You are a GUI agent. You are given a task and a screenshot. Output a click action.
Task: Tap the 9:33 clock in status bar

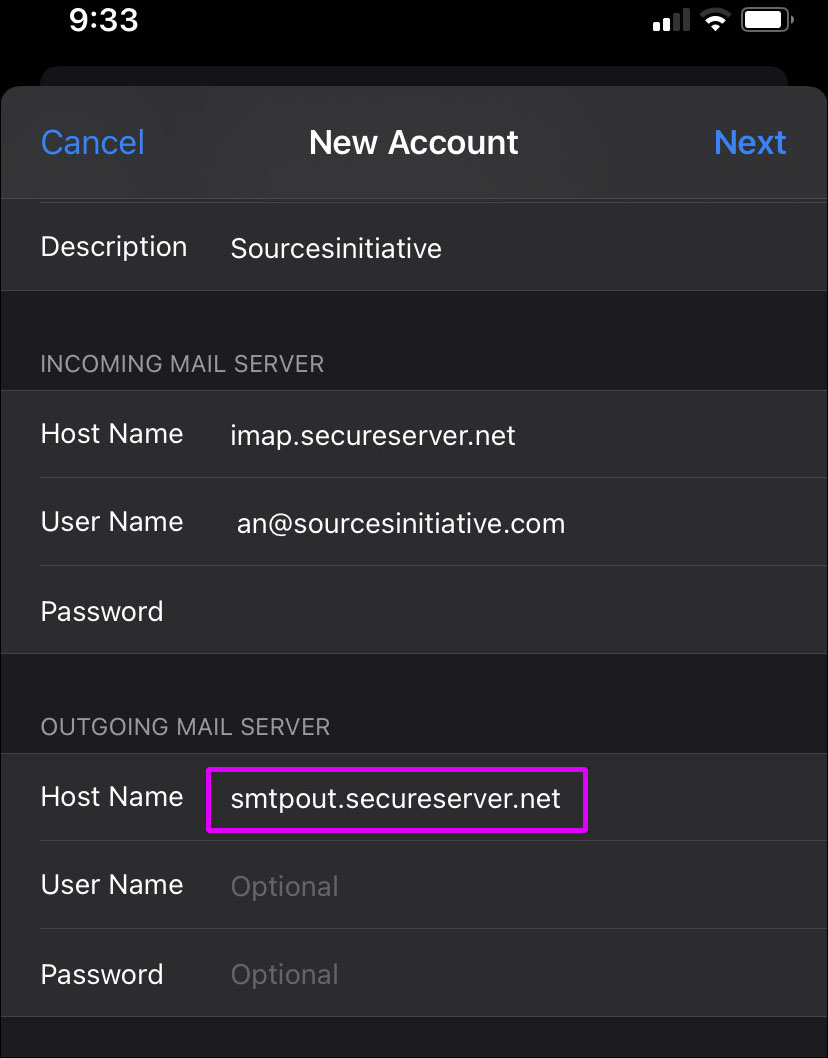point(106,20)
